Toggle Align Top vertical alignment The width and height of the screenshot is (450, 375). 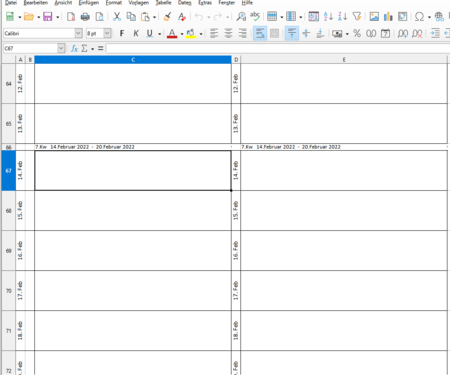coord(292,33)
